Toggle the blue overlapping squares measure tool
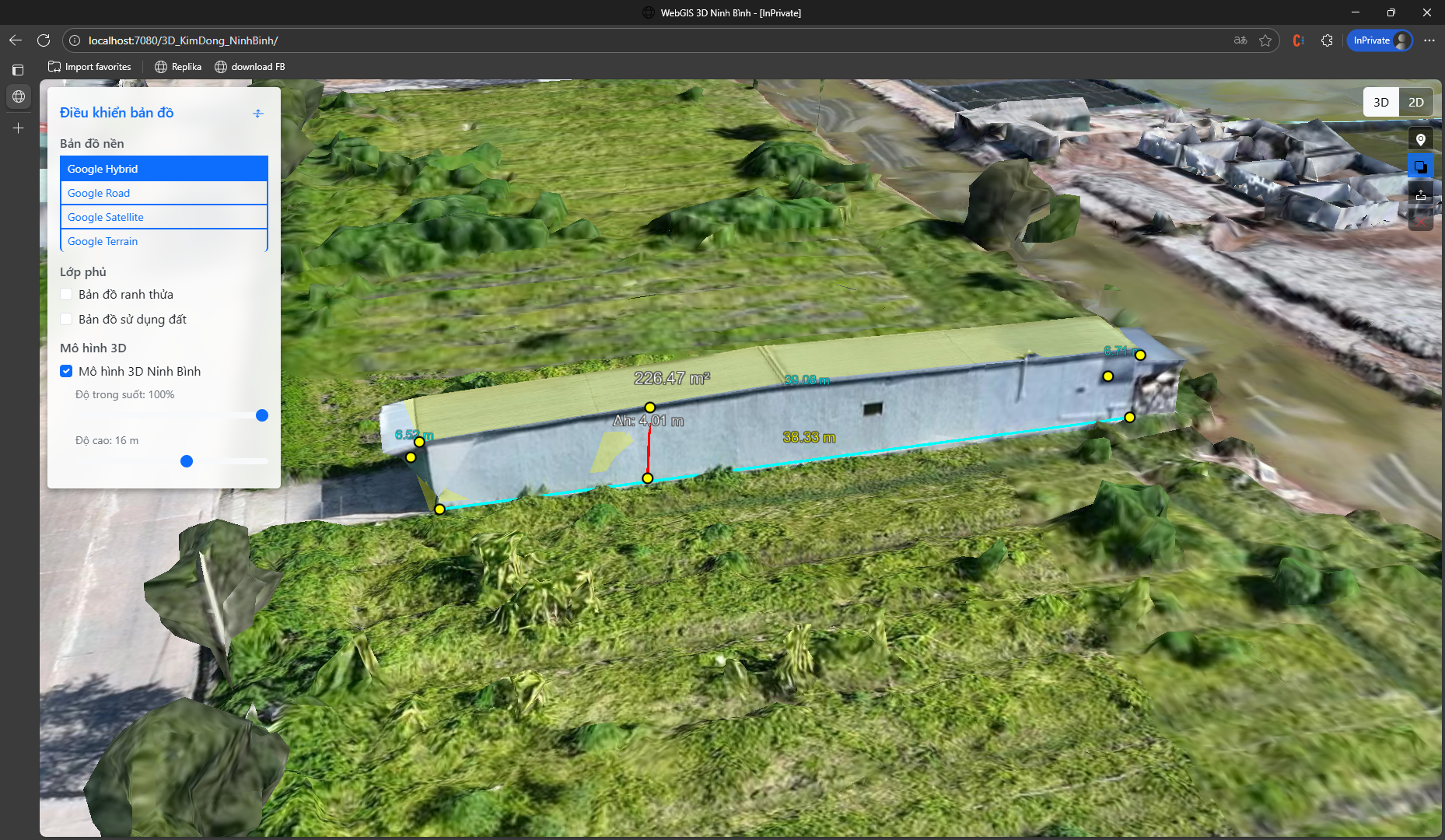 click(x=1420, y=167)
